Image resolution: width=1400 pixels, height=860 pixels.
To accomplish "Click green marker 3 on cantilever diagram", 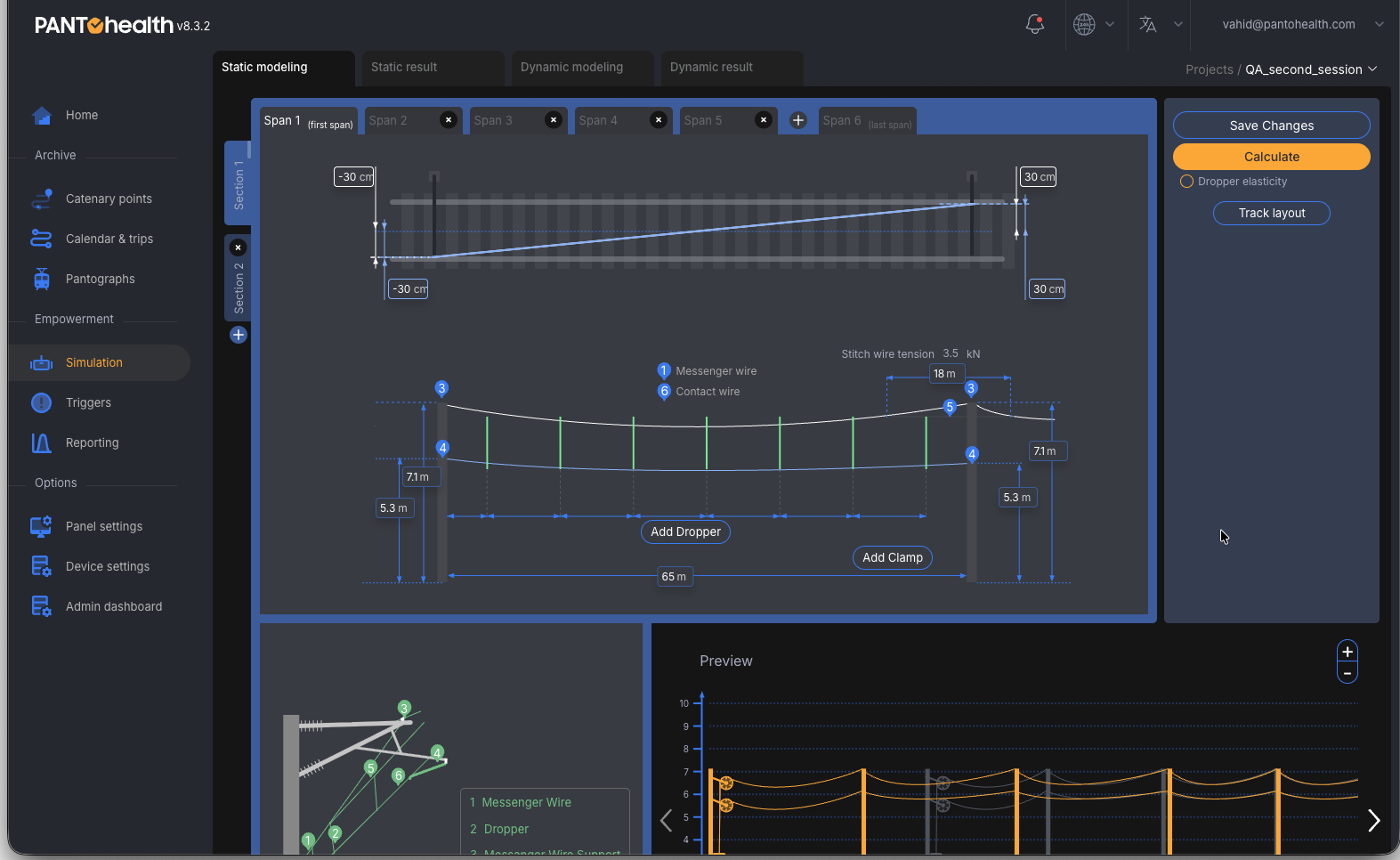I will click(404, 709).
